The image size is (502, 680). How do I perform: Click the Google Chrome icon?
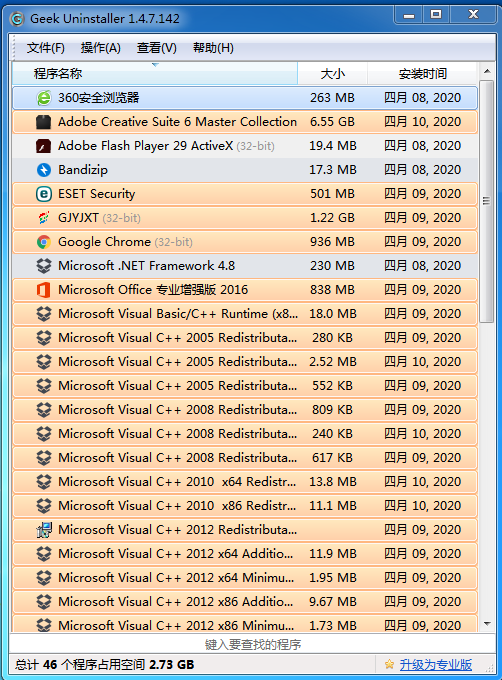(44, 242)
